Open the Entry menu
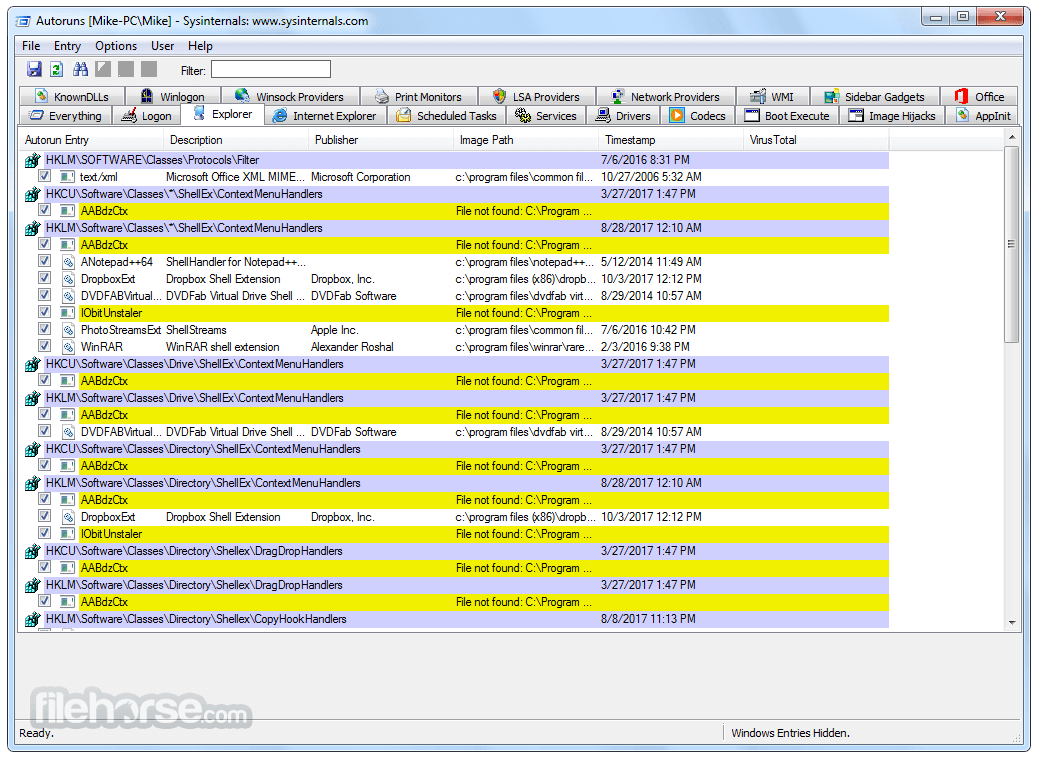Image resolution: width=1038 pixels, height=759 pixels. (67, 46)
